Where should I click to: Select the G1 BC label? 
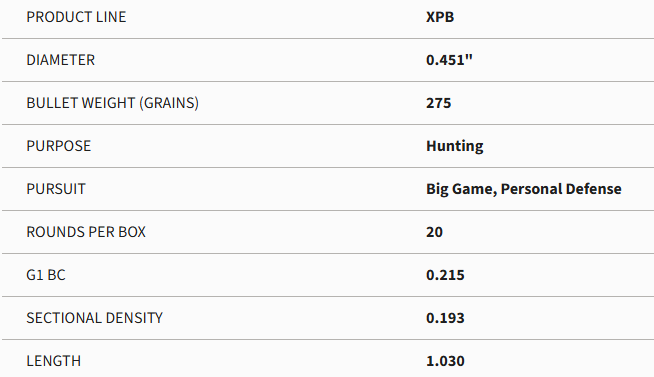(46, 275)
